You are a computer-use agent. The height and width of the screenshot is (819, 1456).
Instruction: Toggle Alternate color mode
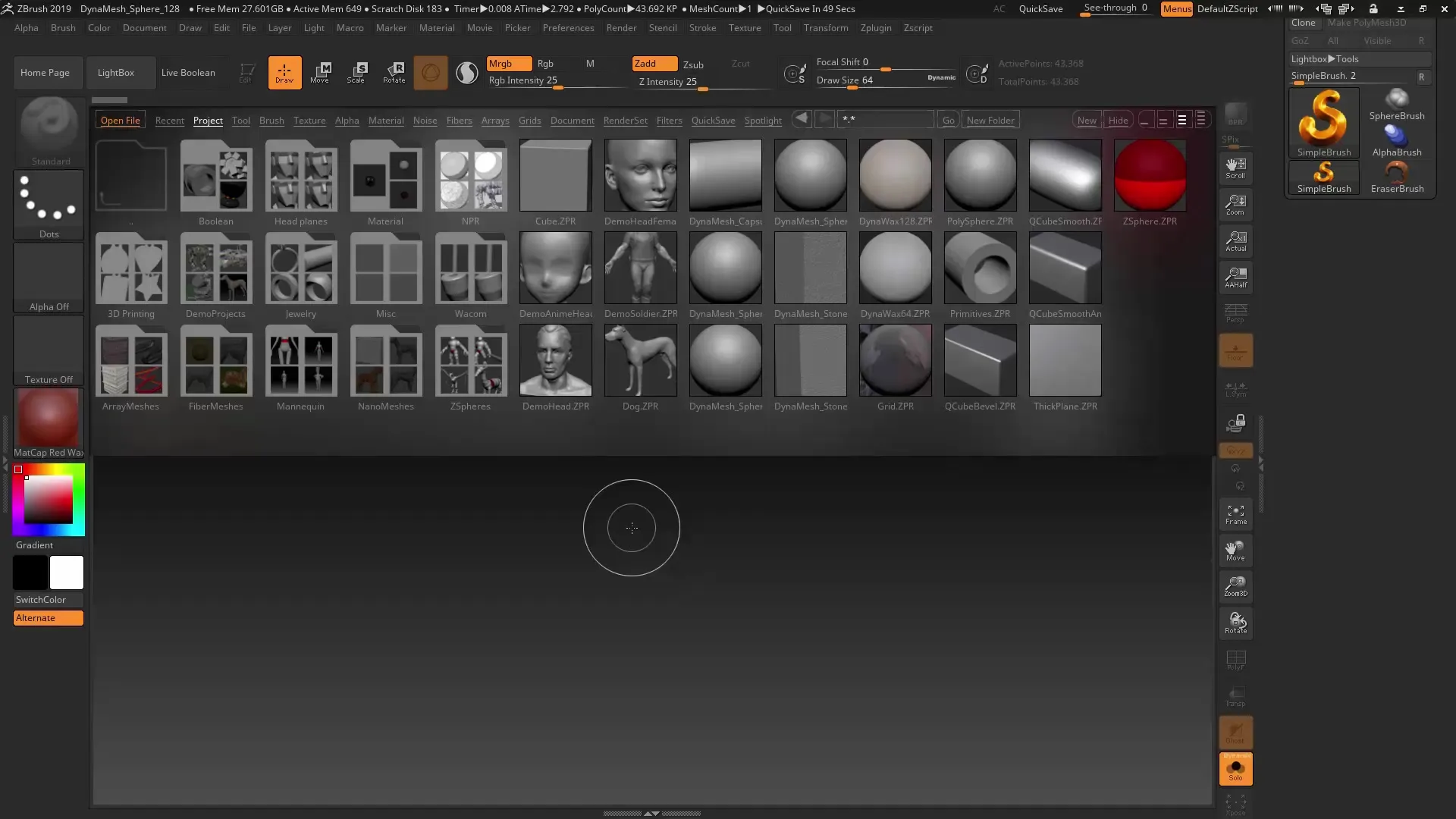tap(48, 618)
